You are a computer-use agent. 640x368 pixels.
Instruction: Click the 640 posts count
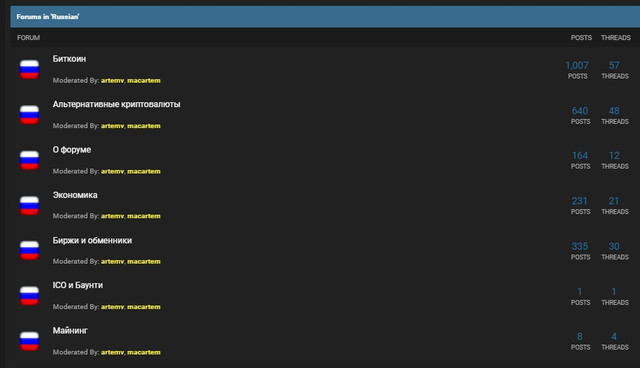click(580, 111)
